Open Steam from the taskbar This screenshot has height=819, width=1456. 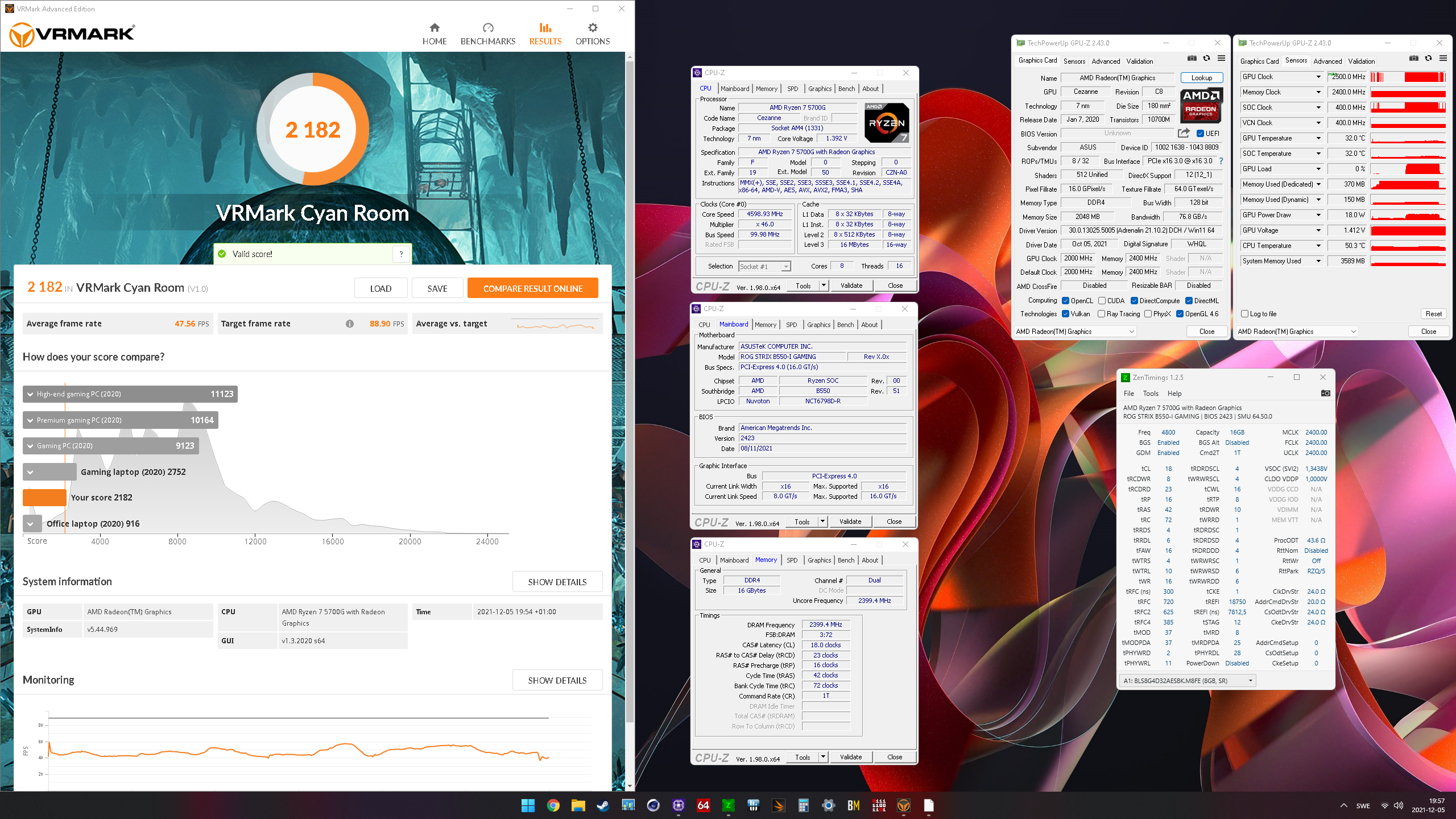602,805
